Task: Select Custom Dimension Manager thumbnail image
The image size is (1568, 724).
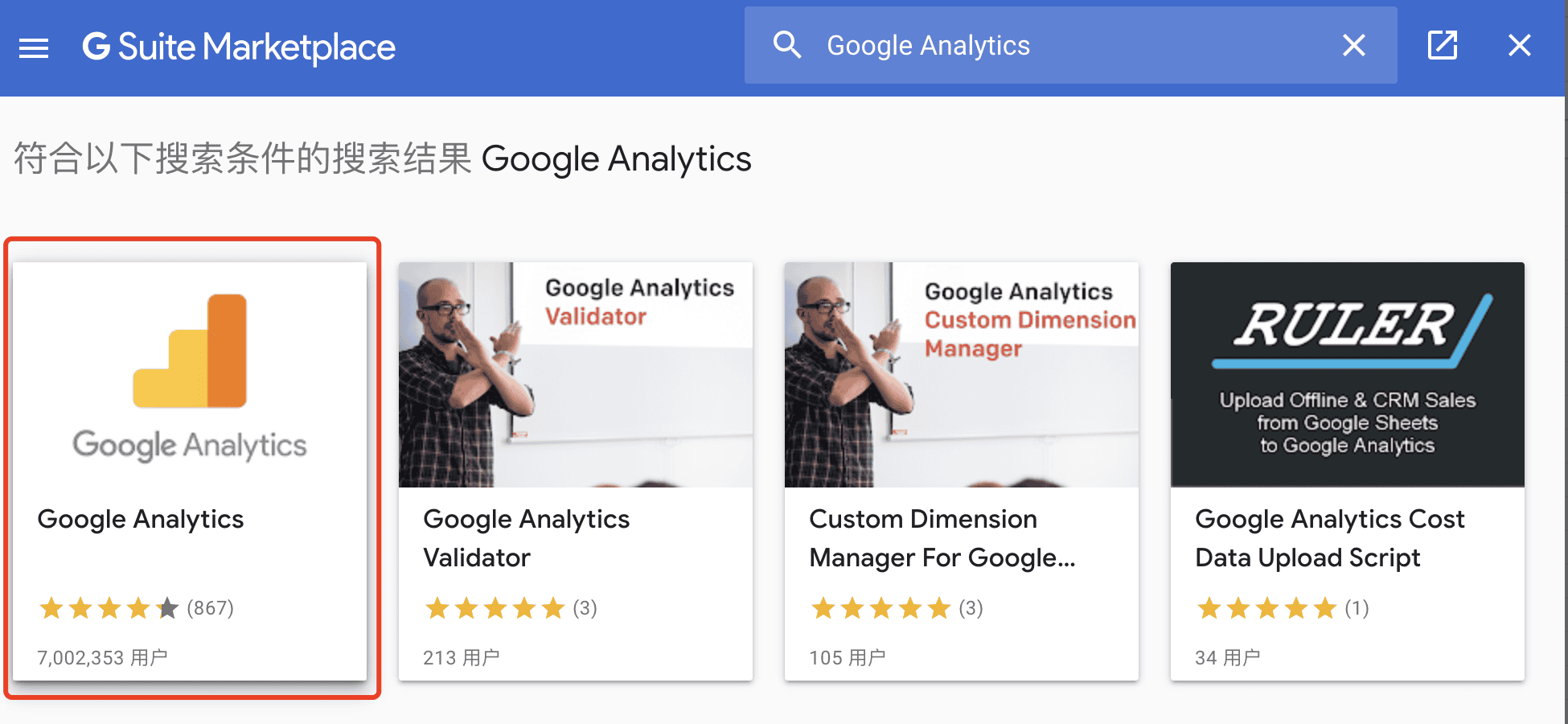Action: pos(962,375)
